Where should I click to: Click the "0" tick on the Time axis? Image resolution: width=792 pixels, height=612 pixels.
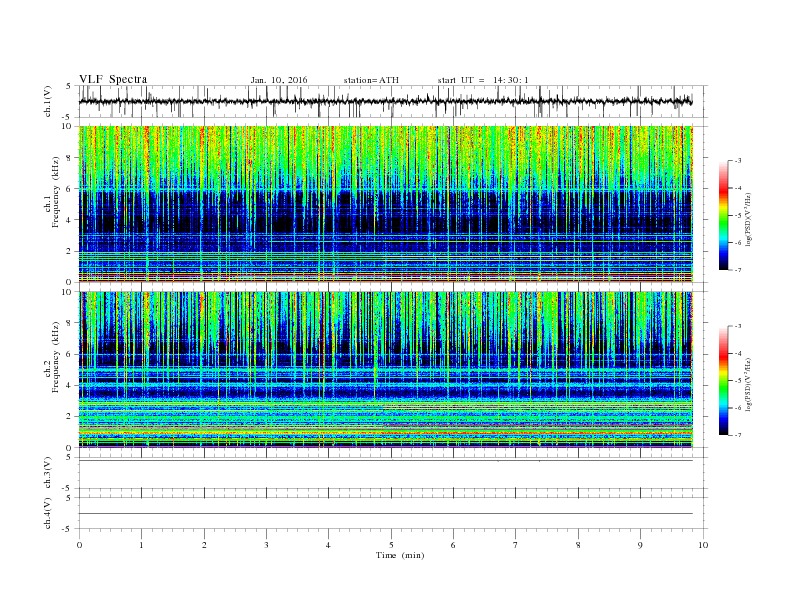(x=79, y=545)
